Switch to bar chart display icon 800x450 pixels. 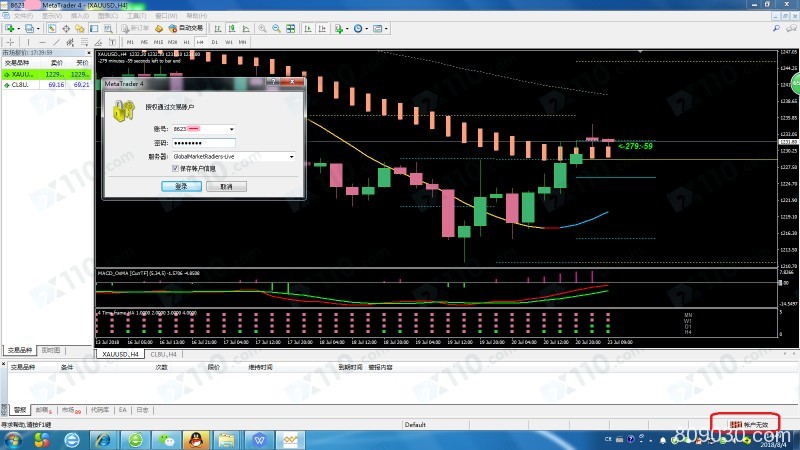tap(217, 29)
